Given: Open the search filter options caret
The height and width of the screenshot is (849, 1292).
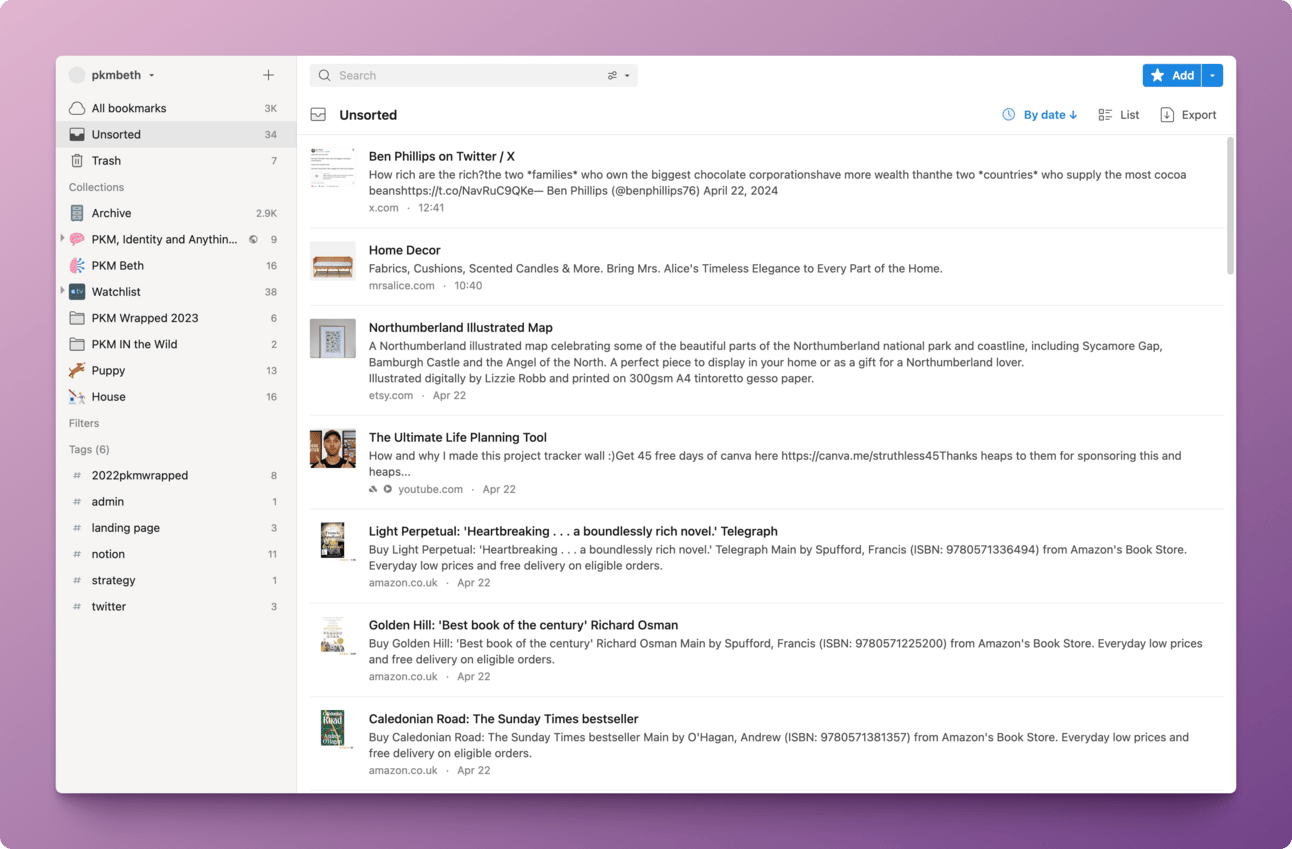Looking at the screenshot, I should pyautogui.click(x=627, y=76).
